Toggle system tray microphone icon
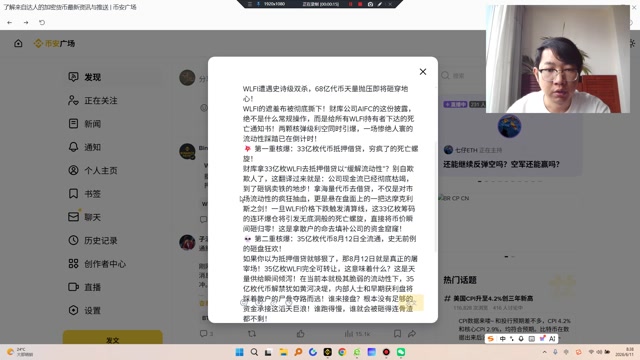Screen dimensions: 640x360 555,352
